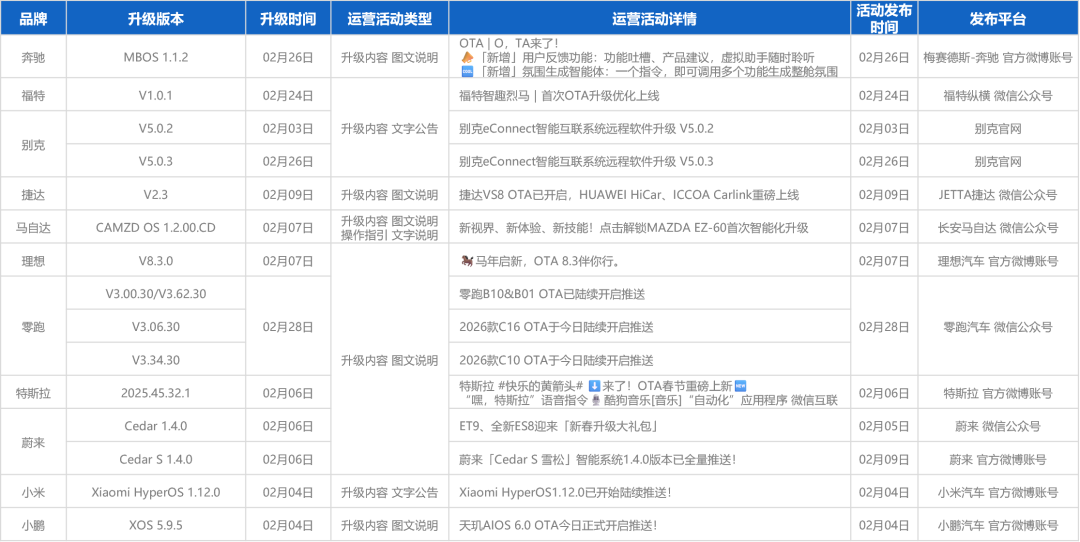This screenshot has width=1080, height=542.
Task: Click 别克eConnect remote upgrade V5.0.2 details
Action: point(650,128)
